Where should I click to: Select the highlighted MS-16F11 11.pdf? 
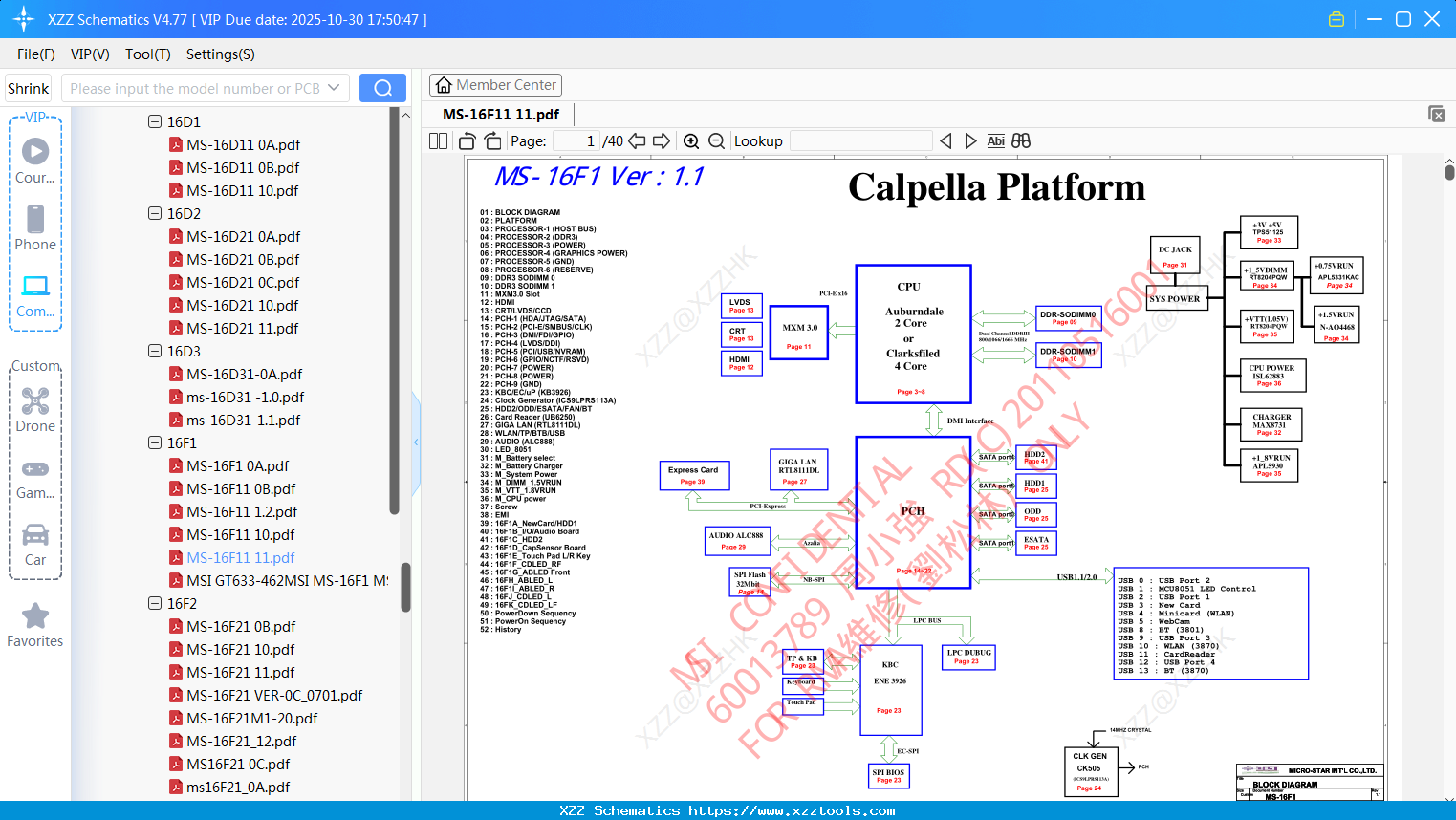click(x=241, y=557)
